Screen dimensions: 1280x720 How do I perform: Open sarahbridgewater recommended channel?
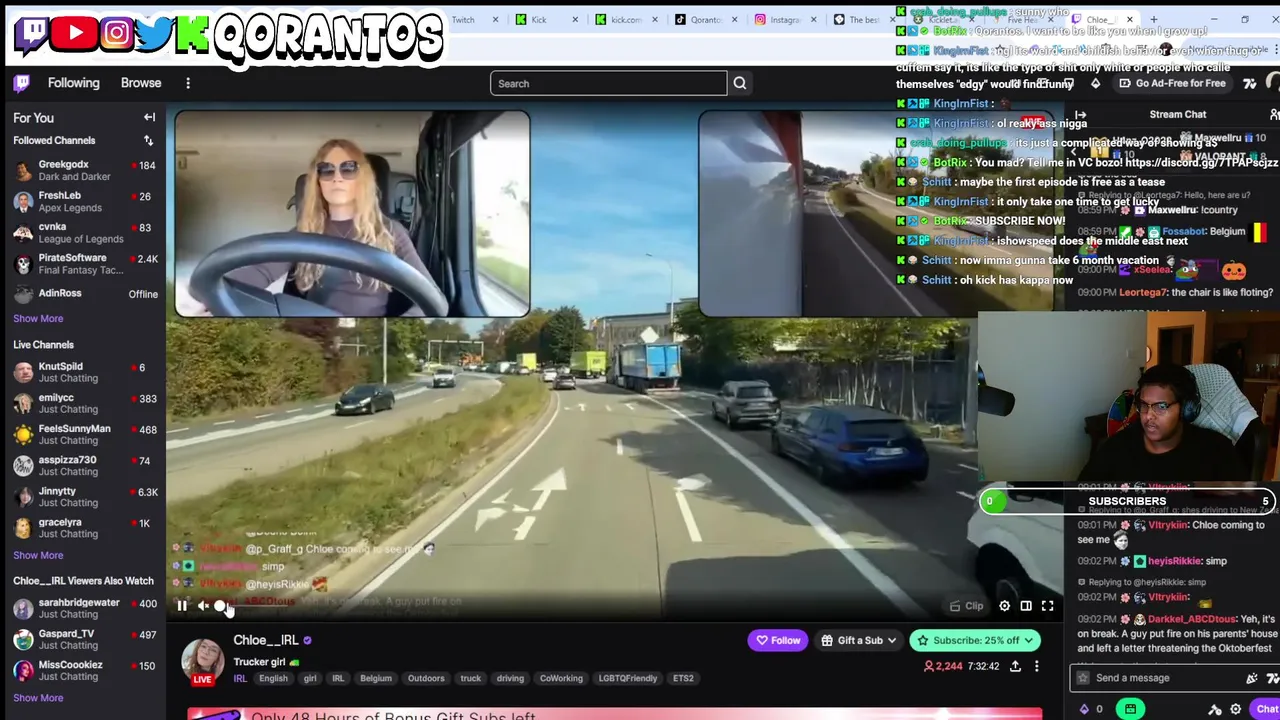click(85, 608)
